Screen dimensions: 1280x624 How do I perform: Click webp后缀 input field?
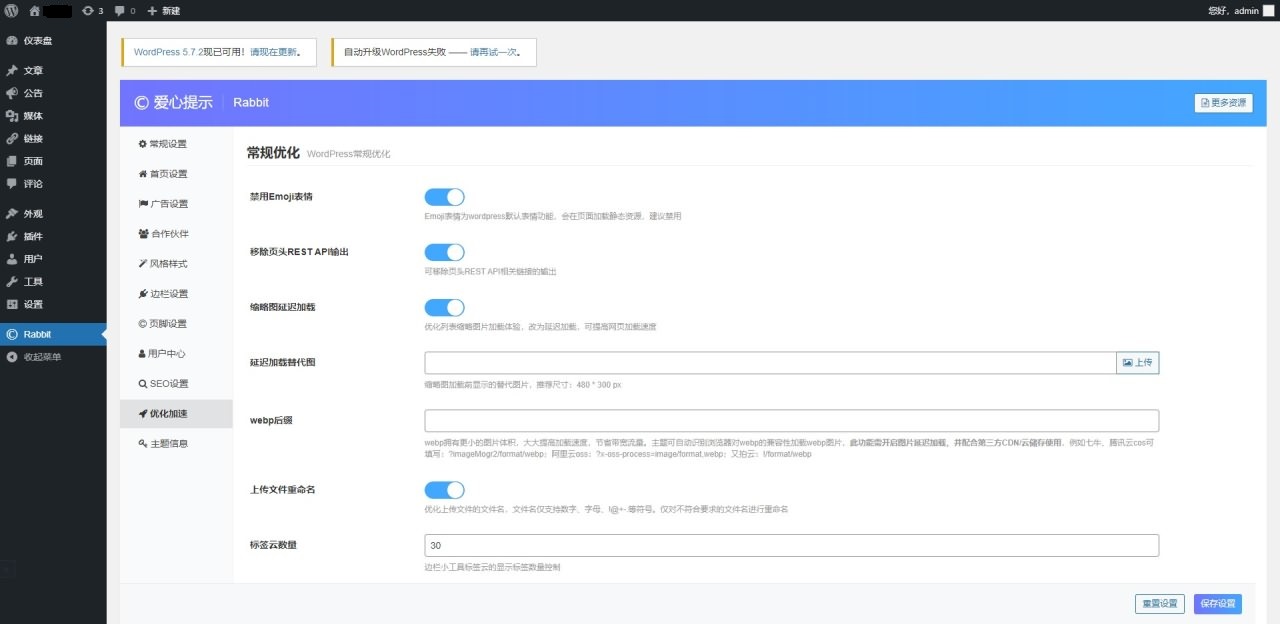792,420
